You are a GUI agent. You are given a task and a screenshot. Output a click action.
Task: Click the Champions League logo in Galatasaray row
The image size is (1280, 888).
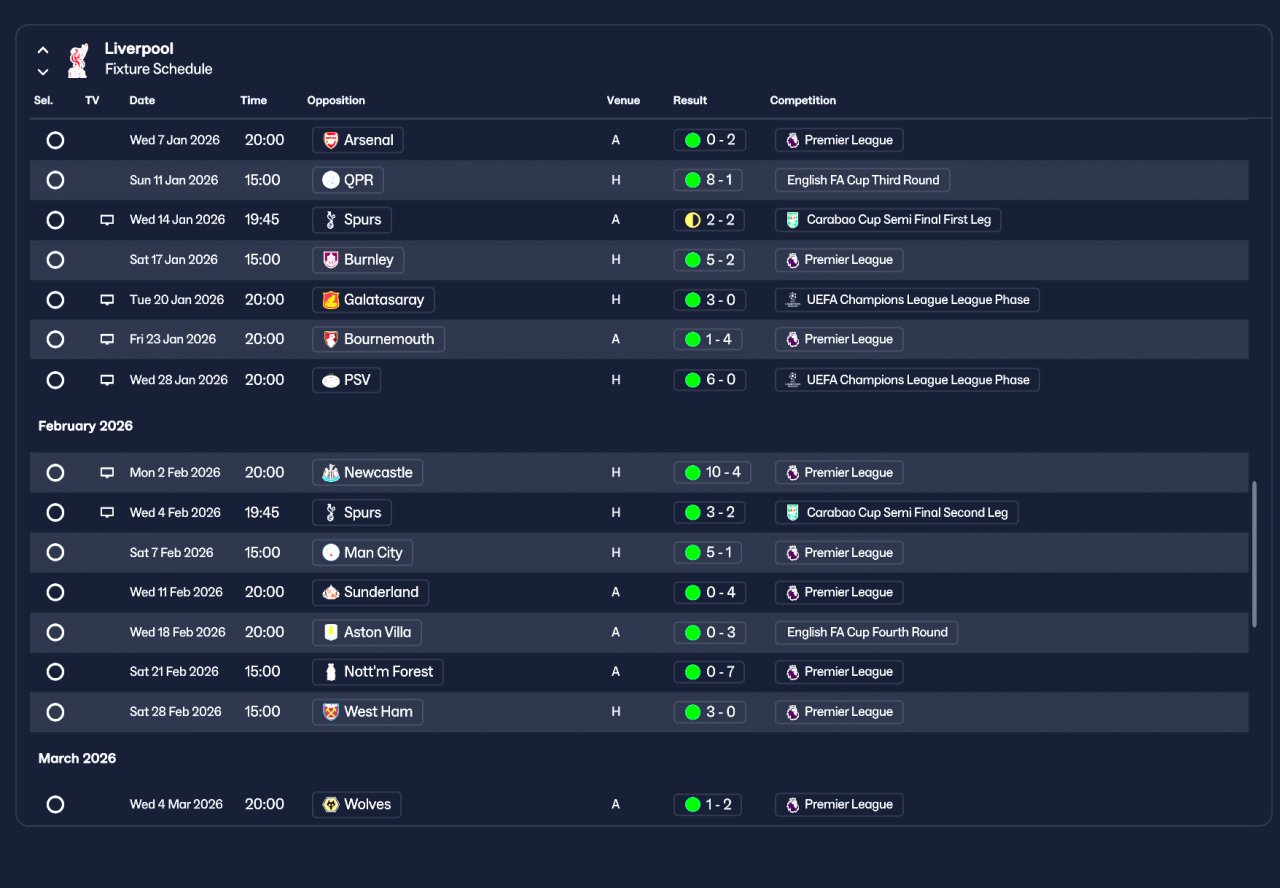coord(792,300)
